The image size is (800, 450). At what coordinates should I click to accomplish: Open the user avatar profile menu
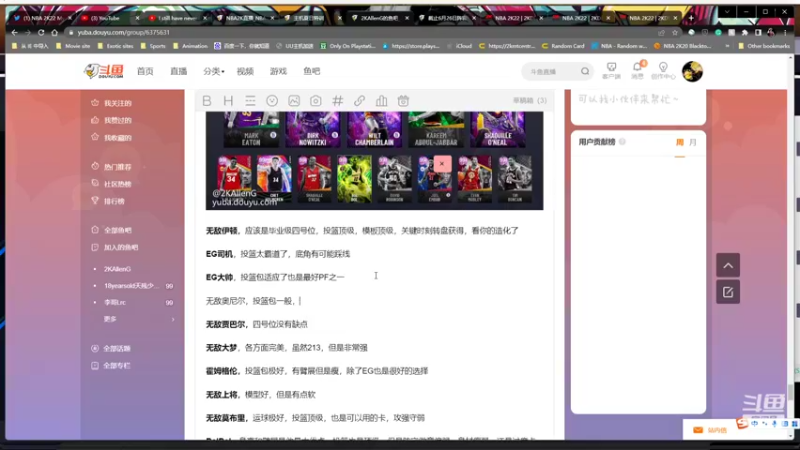692,71
